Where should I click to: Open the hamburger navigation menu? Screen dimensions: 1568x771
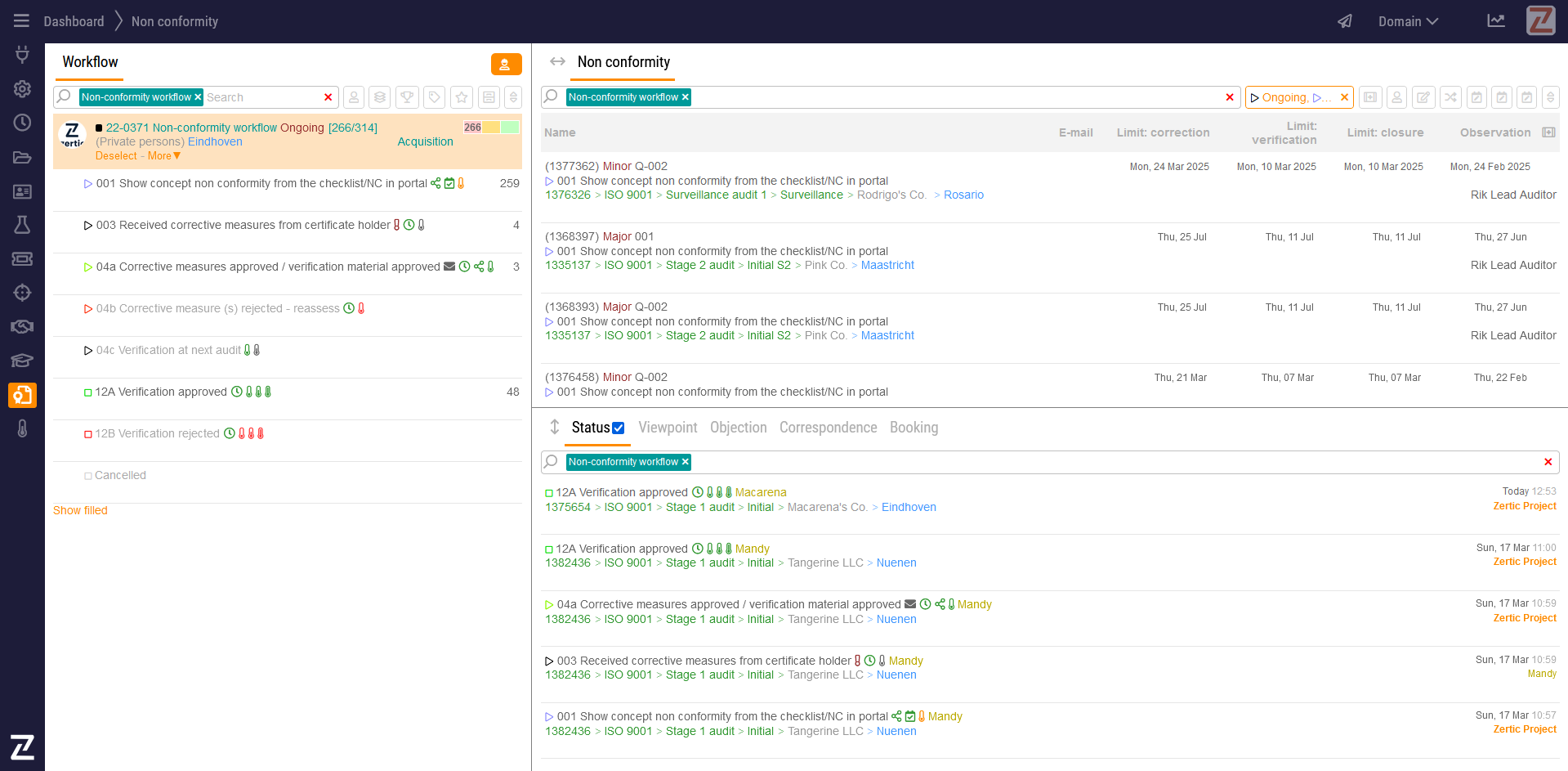point(21,21)
